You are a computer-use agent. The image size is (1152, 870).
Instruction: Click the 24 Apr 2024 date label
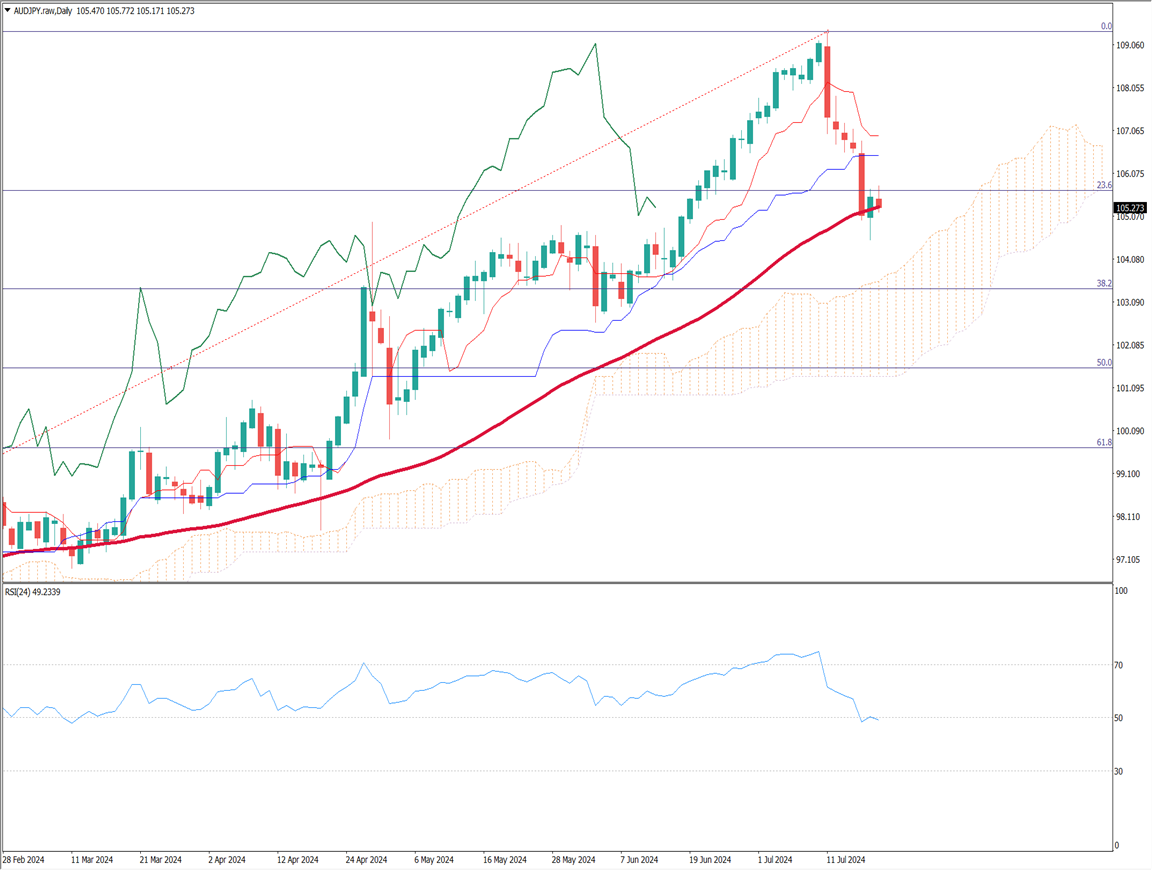pos(366,859)
